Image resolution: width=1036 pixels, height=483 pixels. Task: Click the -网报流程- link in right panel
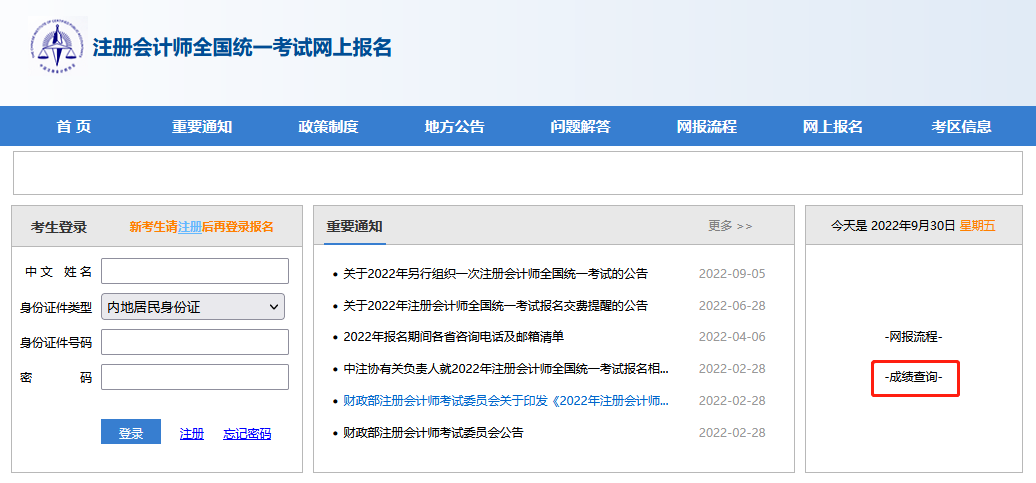click(914, 337)
